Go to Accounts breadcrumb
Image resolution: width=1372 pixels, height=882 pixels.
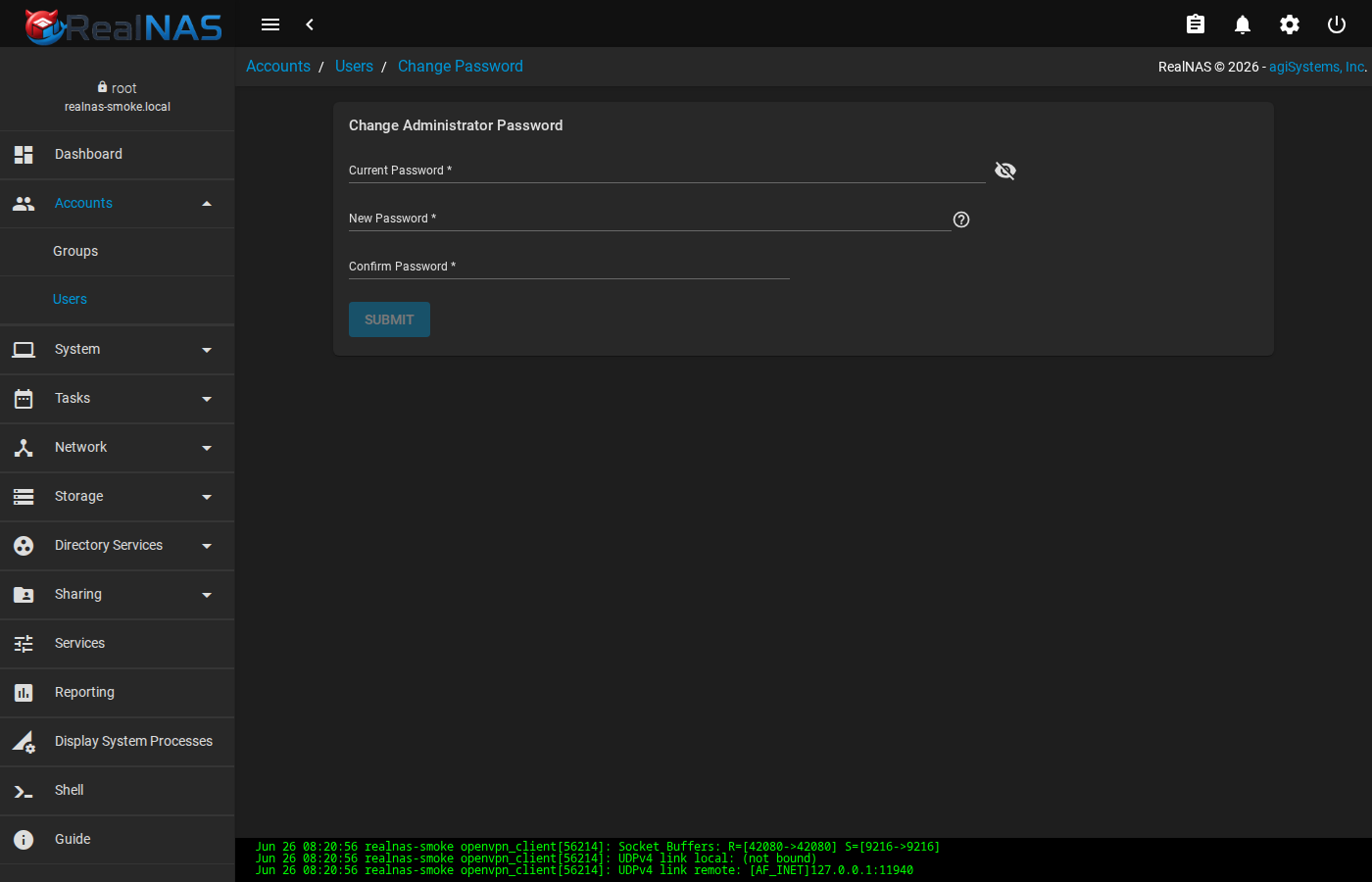point(278,66)
